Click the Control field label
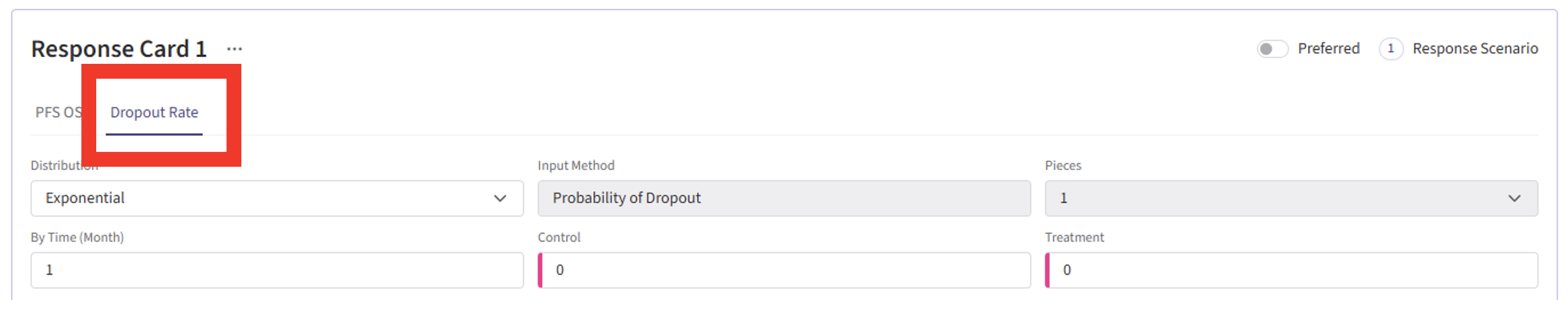The width and height of the screenshot is (1568, 317). click(559, 238)
